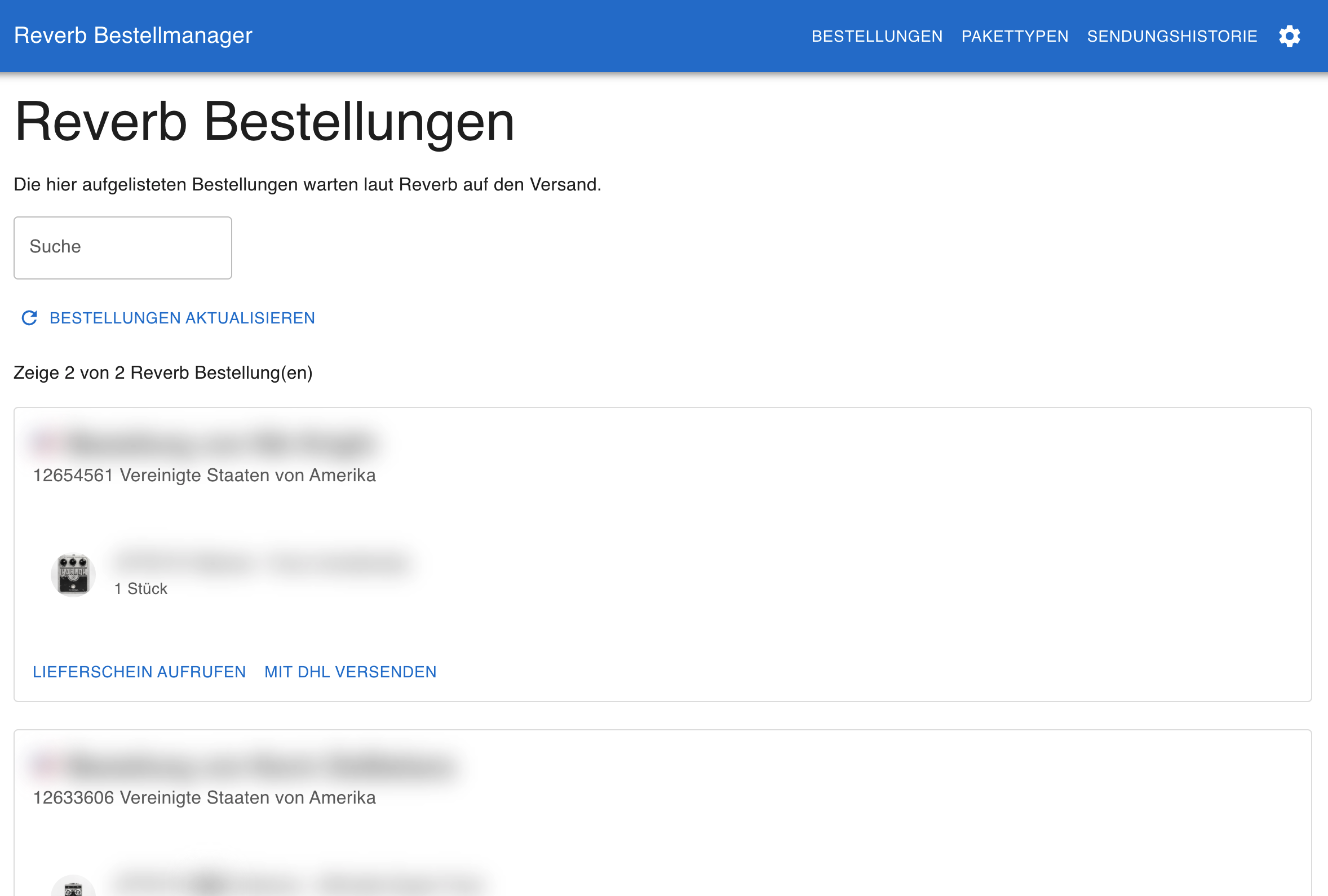The height and width of the screenshot is (896, 1328).
Task: Open settings via the gear icon
Action: [x=1289, y=36]
